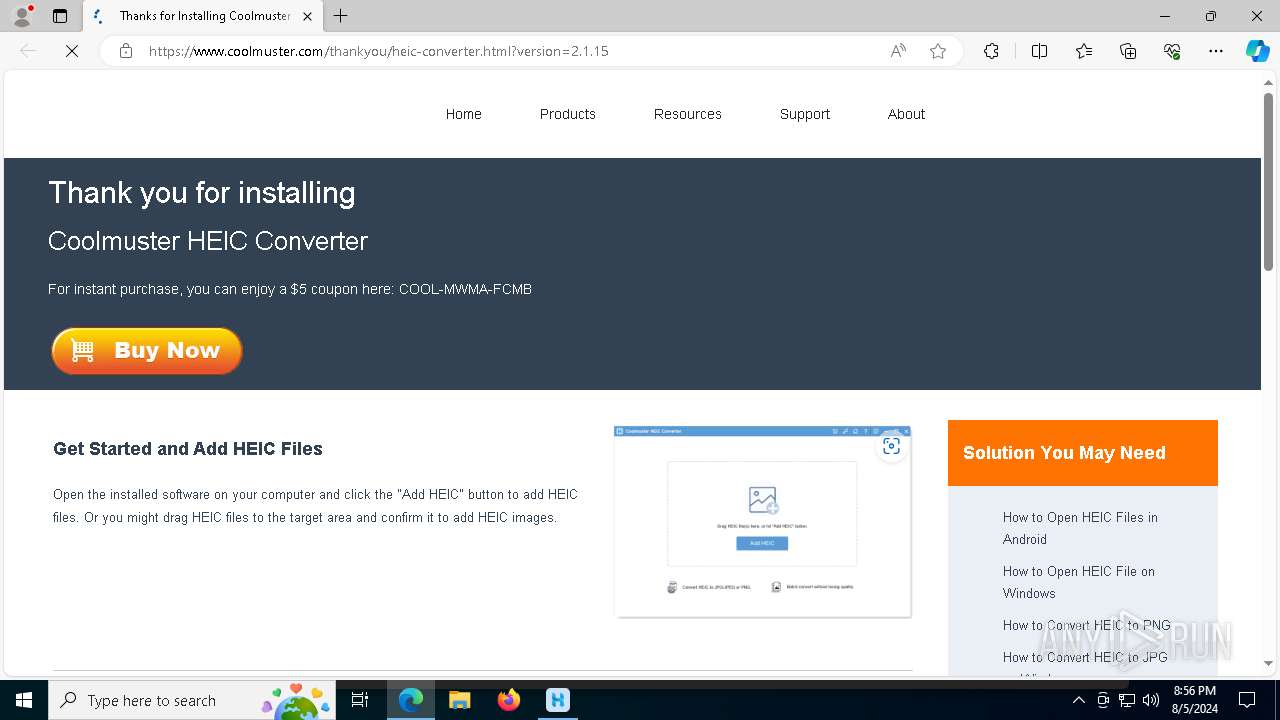Open the notification center
Screen dimensions: 1280x720
[x=1247, y=700]
